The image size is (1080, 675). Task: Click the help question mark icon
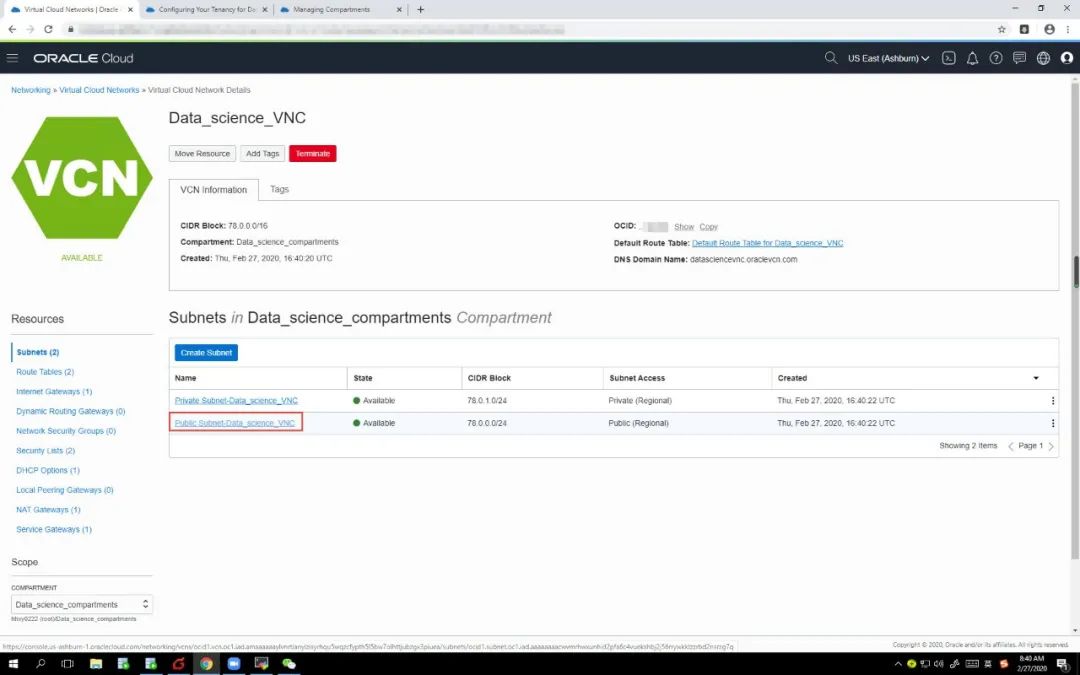[996, 58]
